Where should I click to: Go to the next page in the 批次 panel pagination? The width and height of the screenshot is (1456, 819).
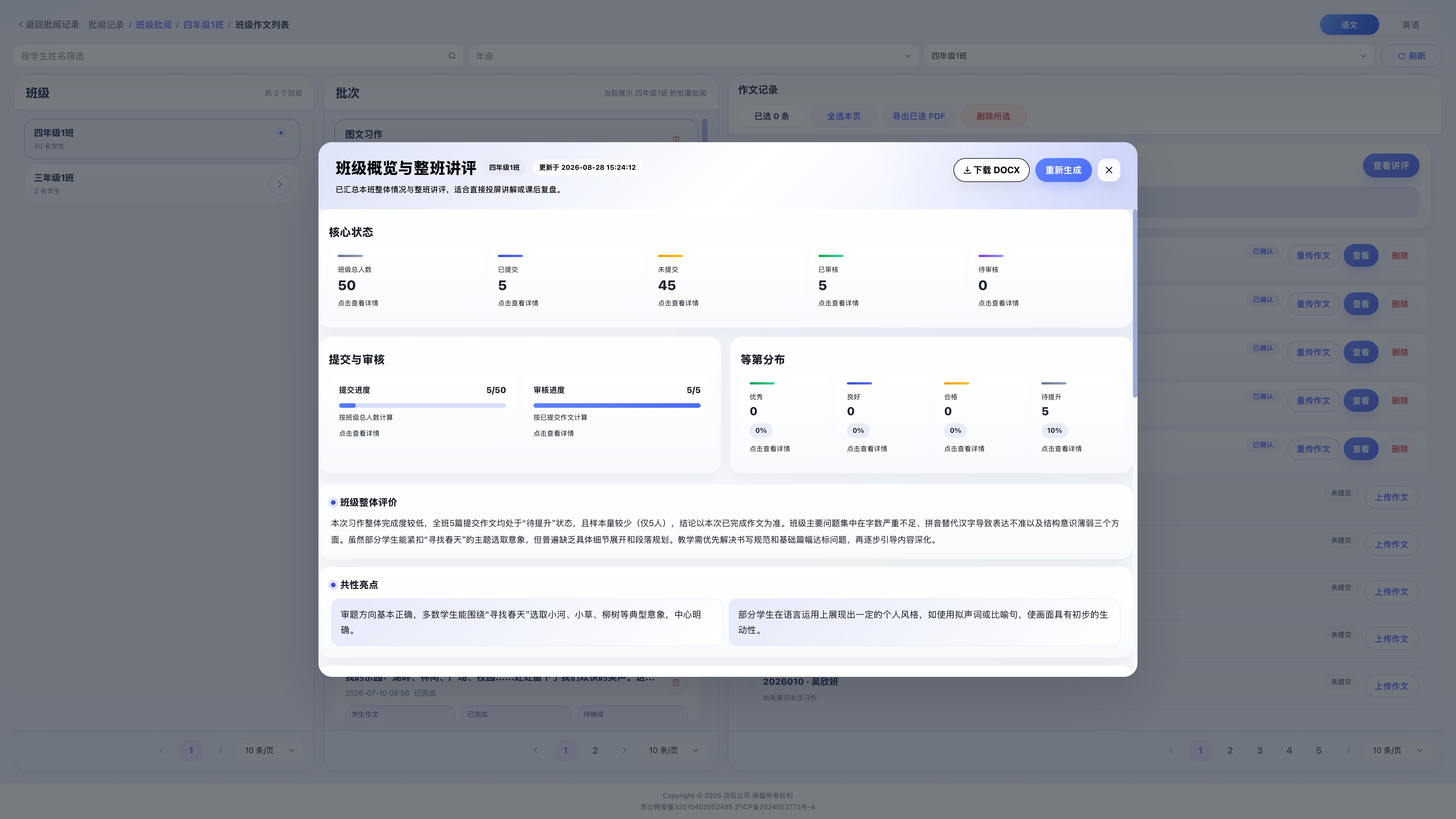coord(624,751)
